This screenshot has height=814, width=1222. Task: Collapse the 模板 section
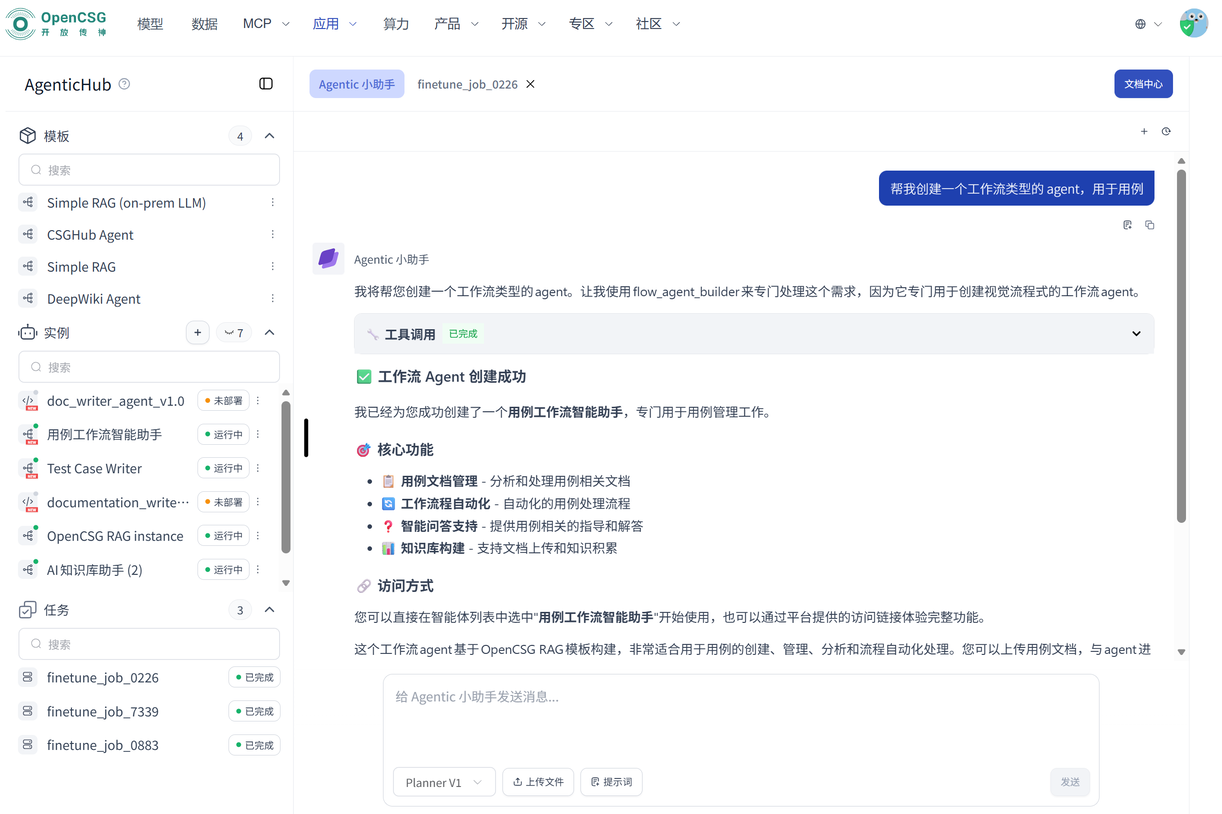coord(270,136)
